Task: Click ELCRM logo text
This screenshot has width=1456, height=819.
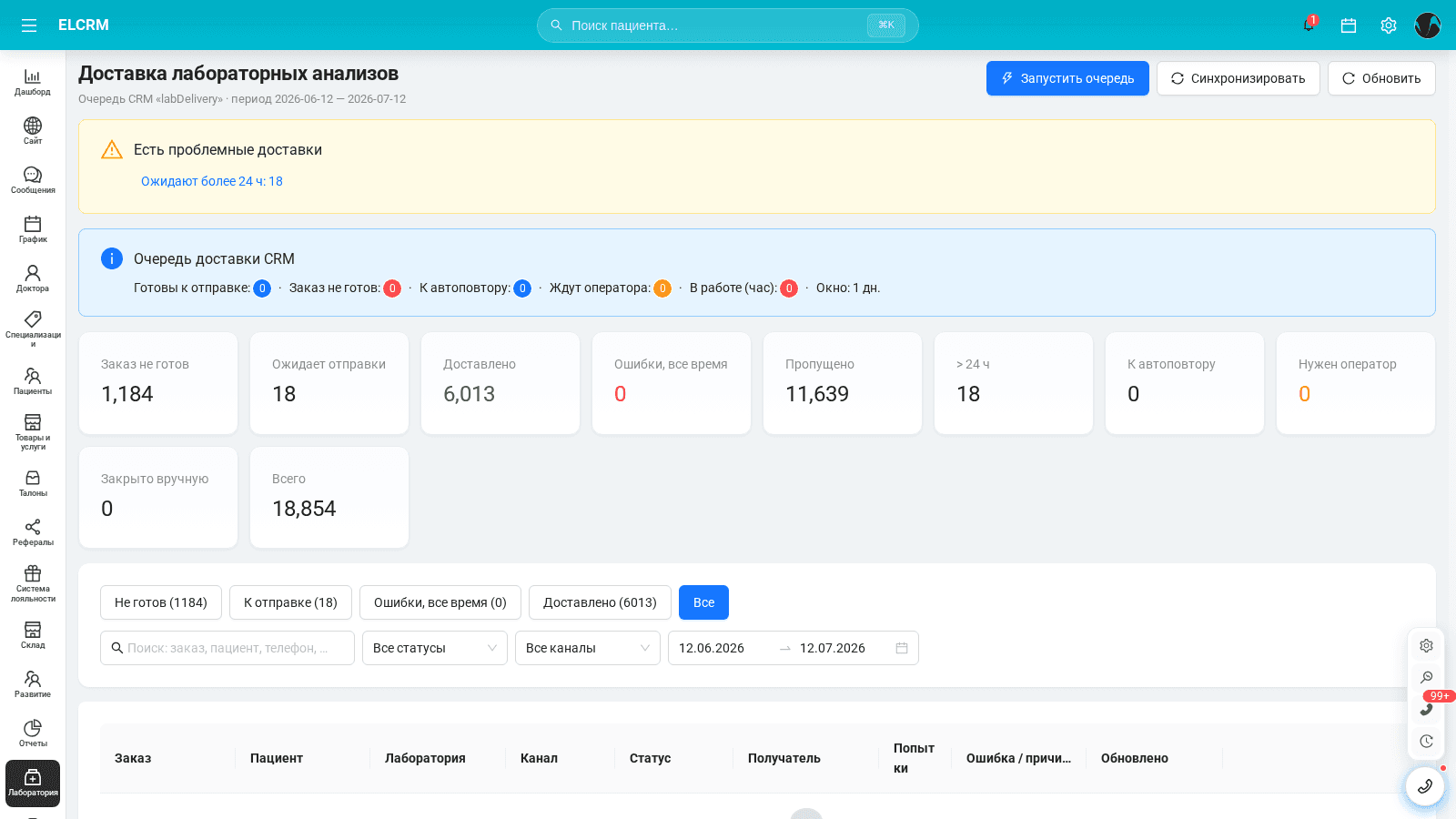Action: [x=84, y=25]
